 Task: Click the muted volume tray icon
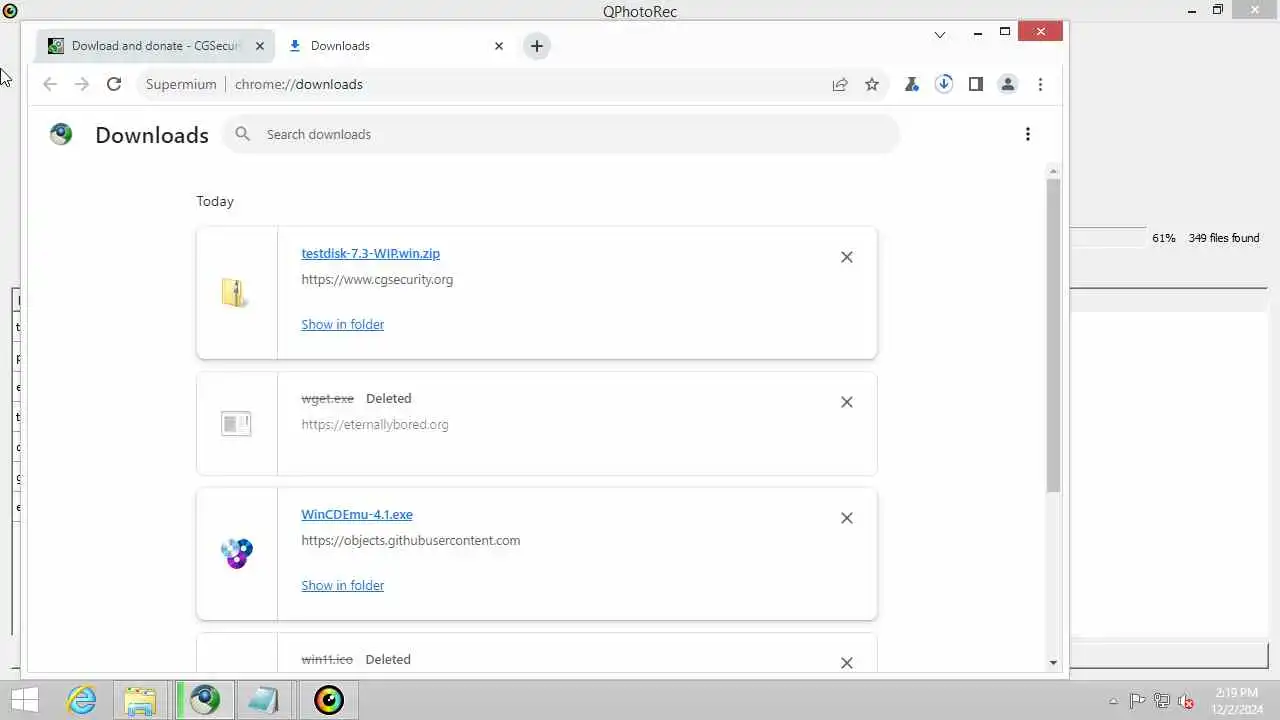click(1186, 701)
